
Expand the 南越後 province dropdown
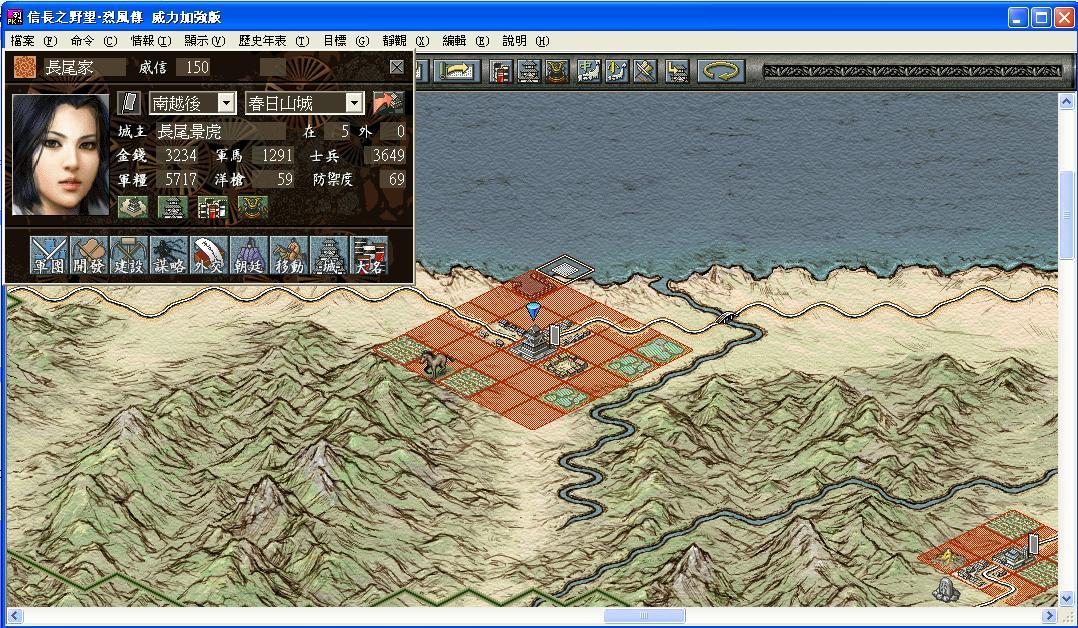pyautogui.click(x=226, y=103)
